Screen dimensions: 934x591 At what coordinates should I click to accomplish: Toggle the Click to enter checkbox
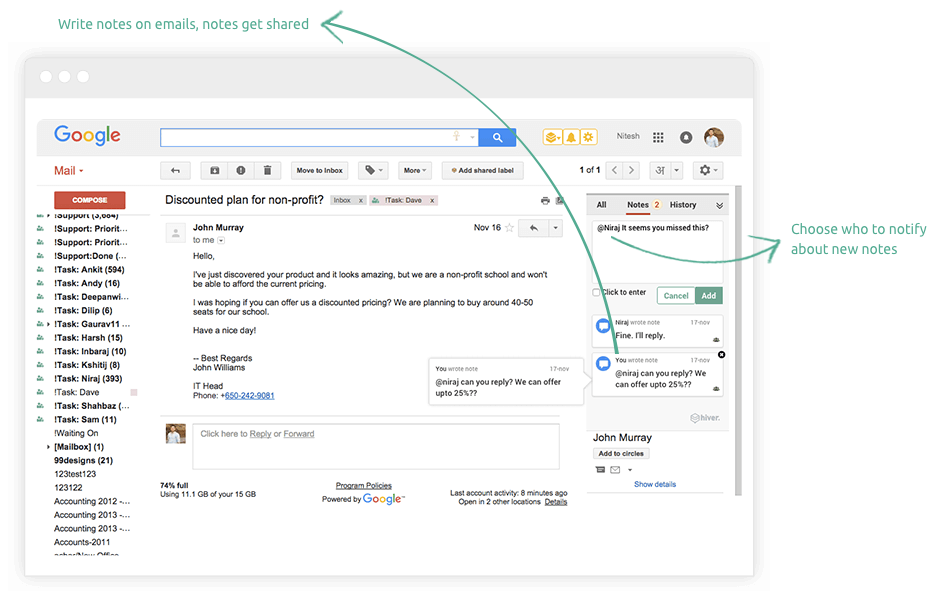pos(596,293)
